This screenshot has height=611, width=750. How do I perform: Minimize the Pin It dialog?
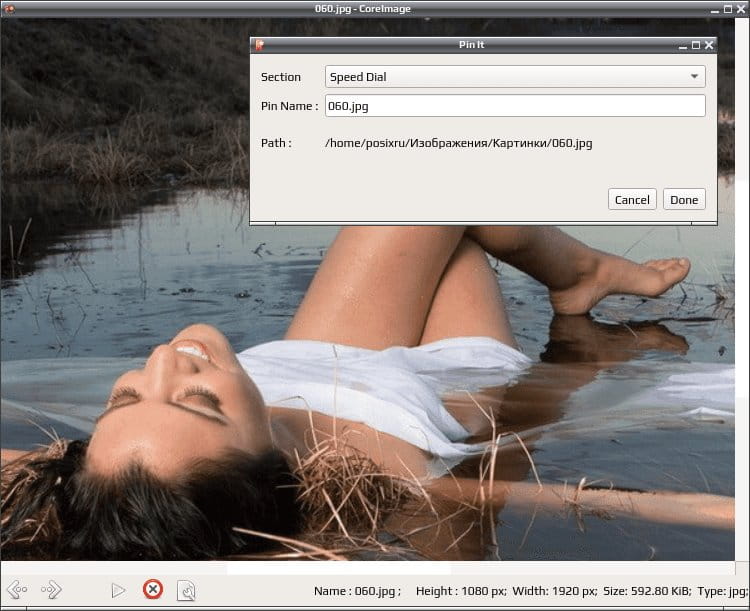683,46
